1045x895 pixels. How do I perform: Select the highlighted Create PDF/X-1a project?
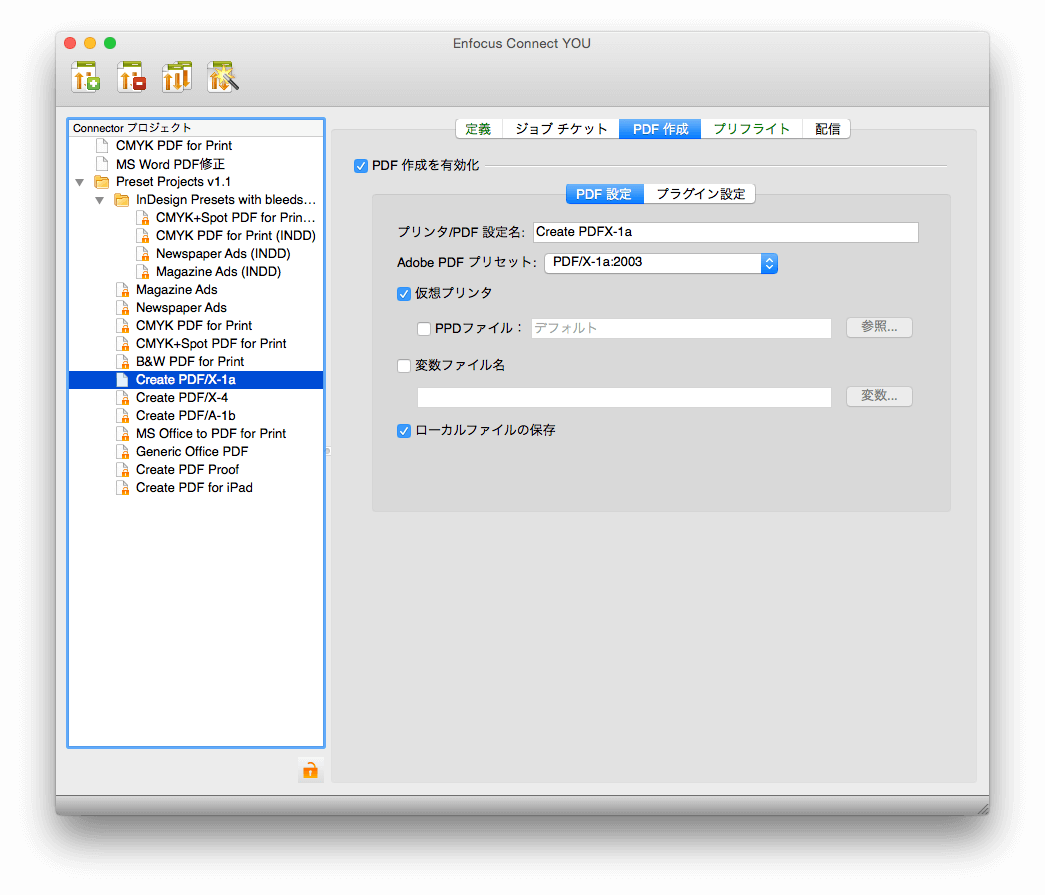[196, 380]
